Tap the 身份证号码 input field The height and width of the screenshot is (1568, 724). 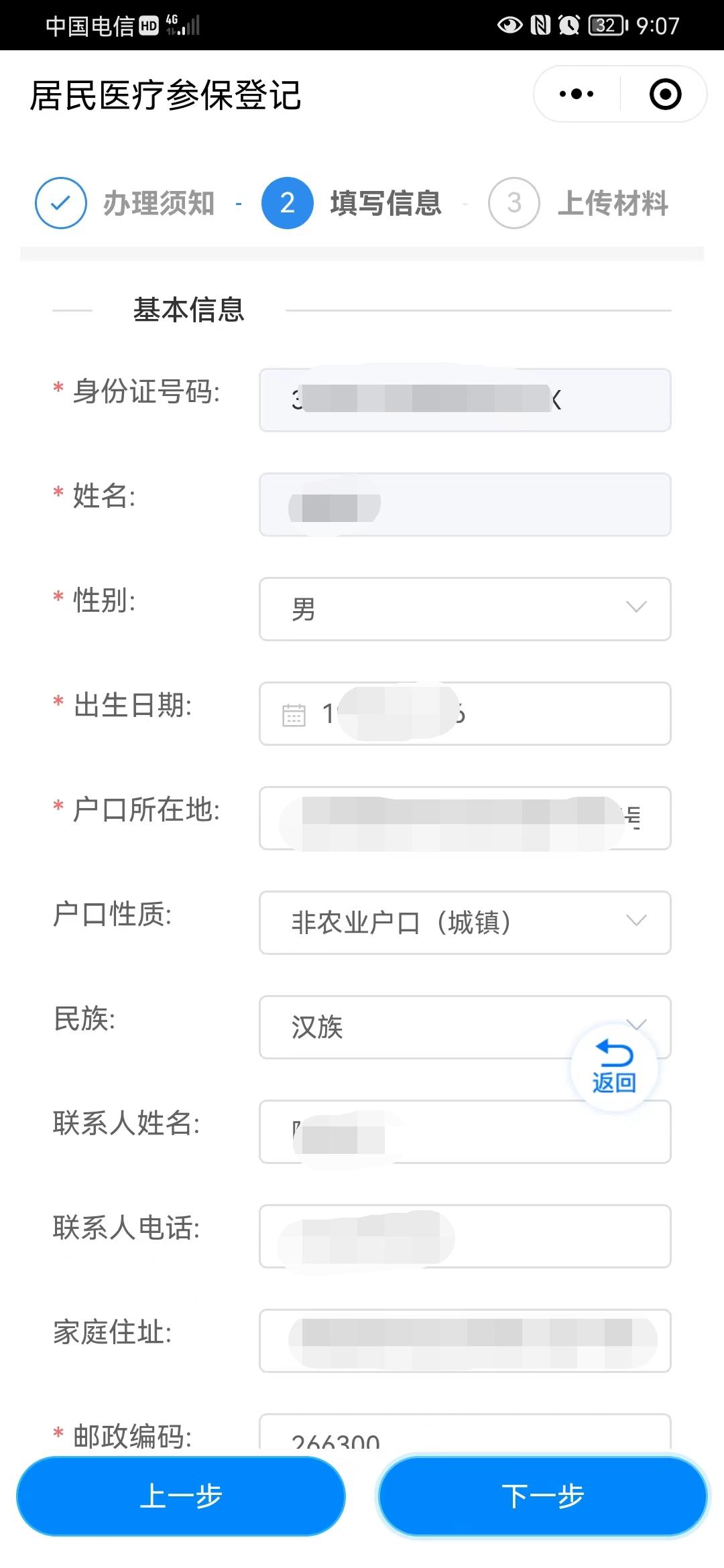[x=465, y=400]
